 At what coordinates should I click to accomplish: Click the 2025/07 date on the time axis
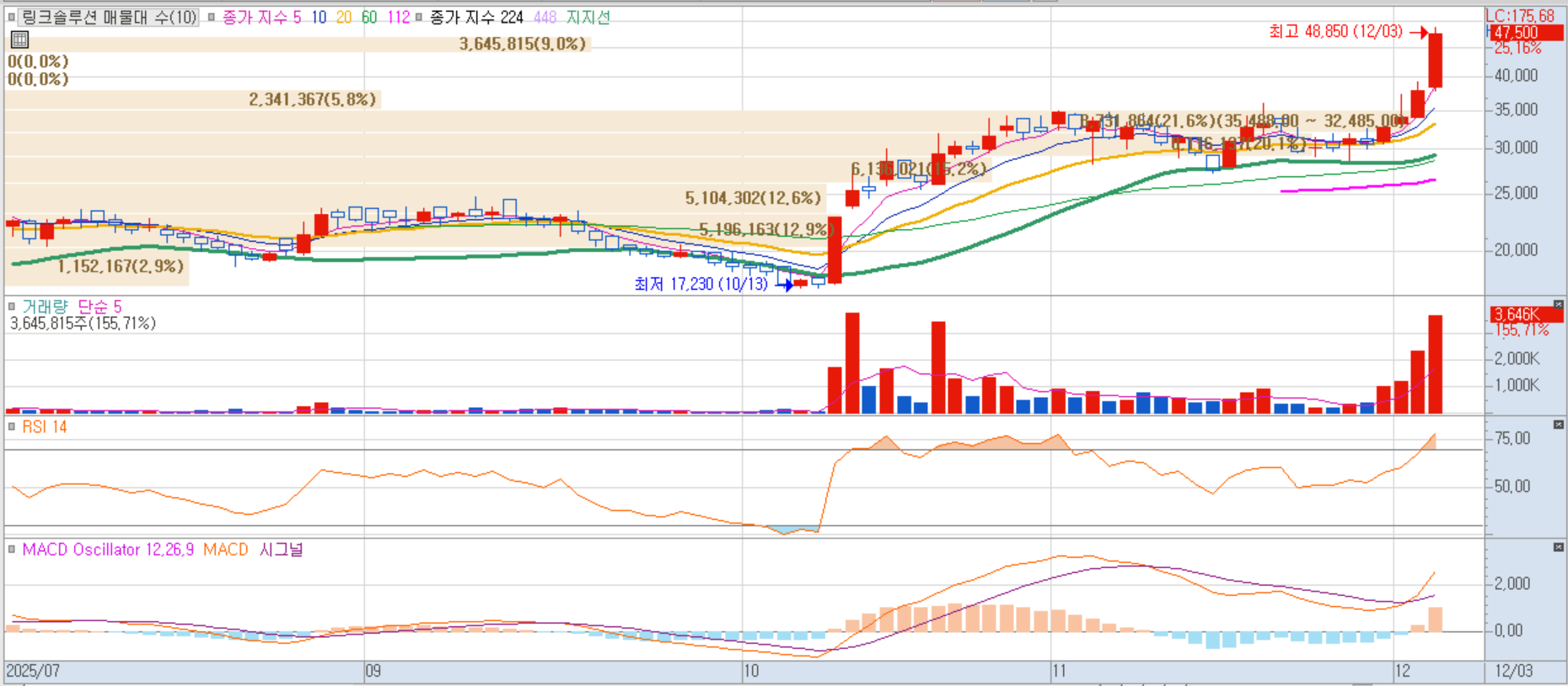point(33,671)
